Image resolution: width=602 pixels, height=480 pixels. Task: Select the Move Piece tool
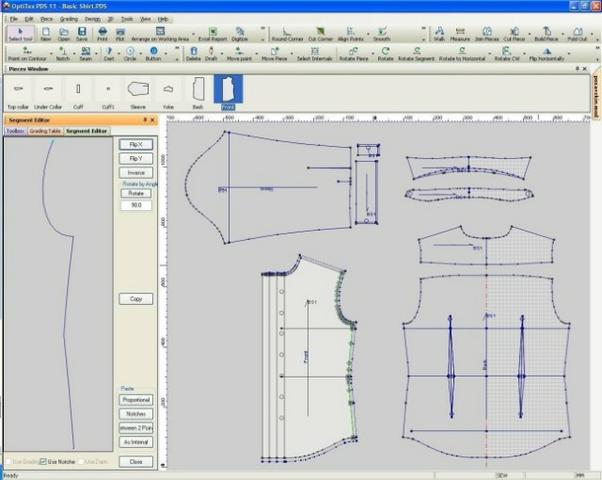click(x=274, y=54)
